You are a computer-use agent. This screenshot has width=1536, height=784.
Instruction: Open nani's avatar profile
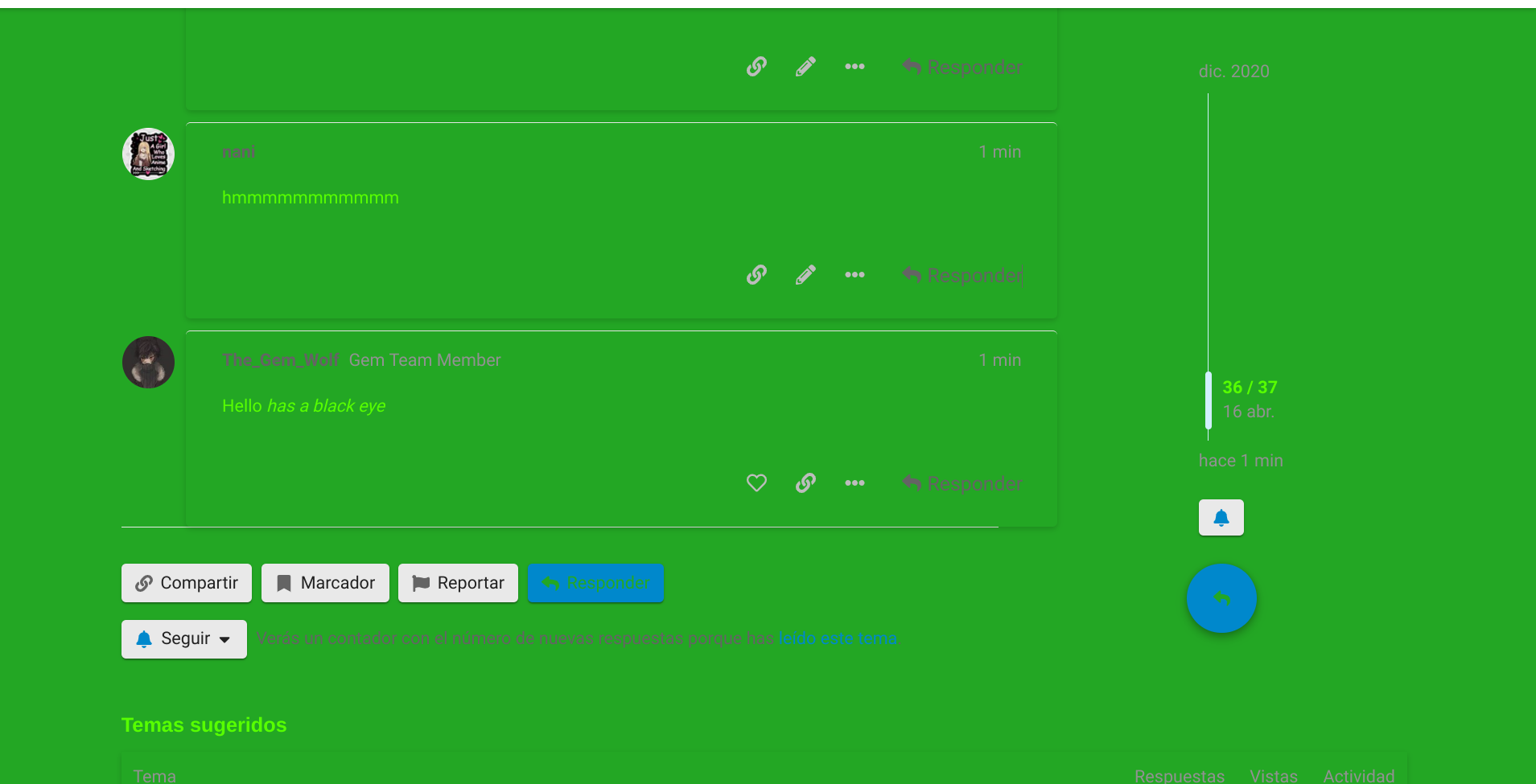(x=148, y=154)
